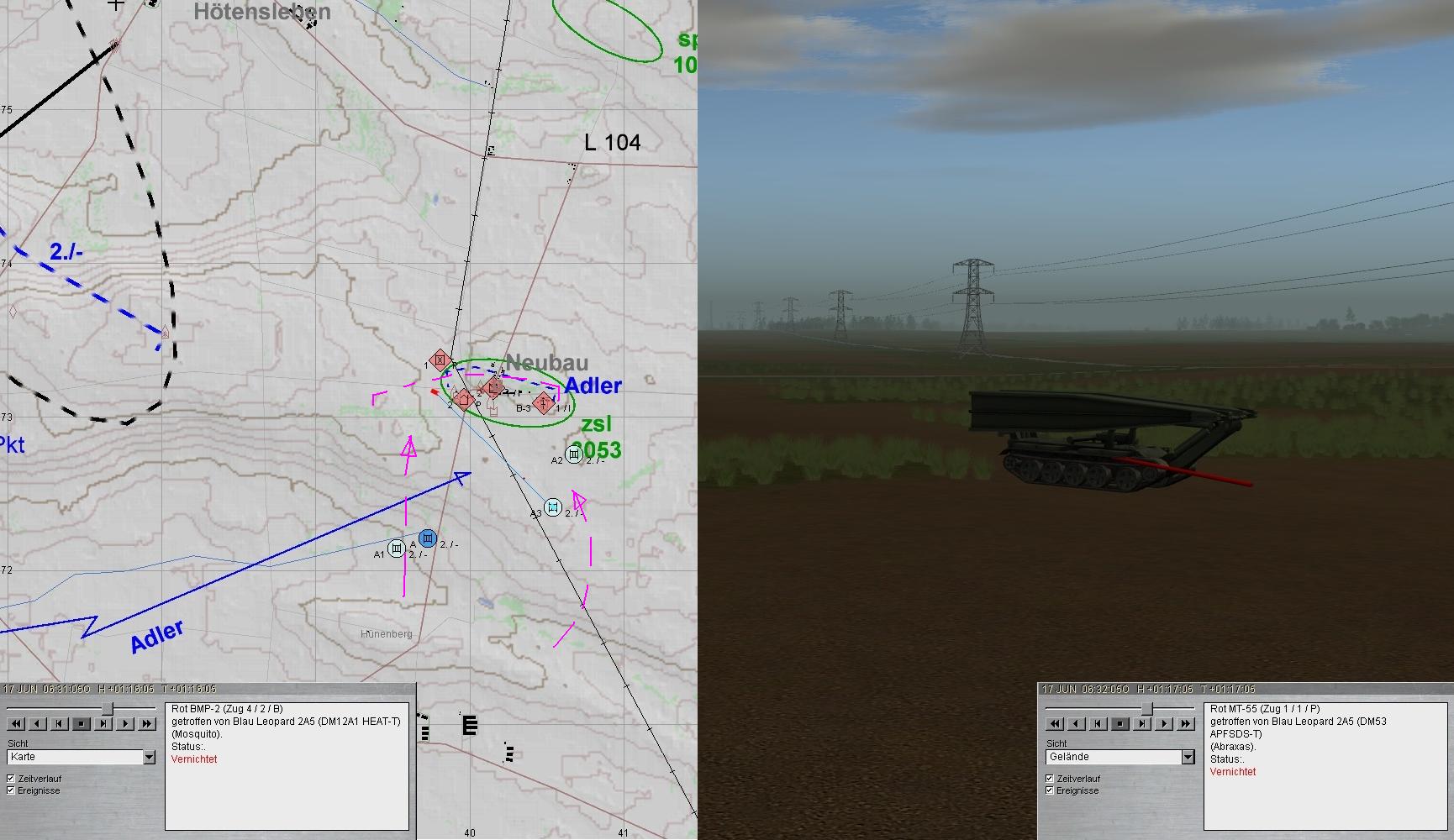Screen dimensions: 1454x840
Task: Fast-forward replay in the left panel
Action: pos(147,723)
